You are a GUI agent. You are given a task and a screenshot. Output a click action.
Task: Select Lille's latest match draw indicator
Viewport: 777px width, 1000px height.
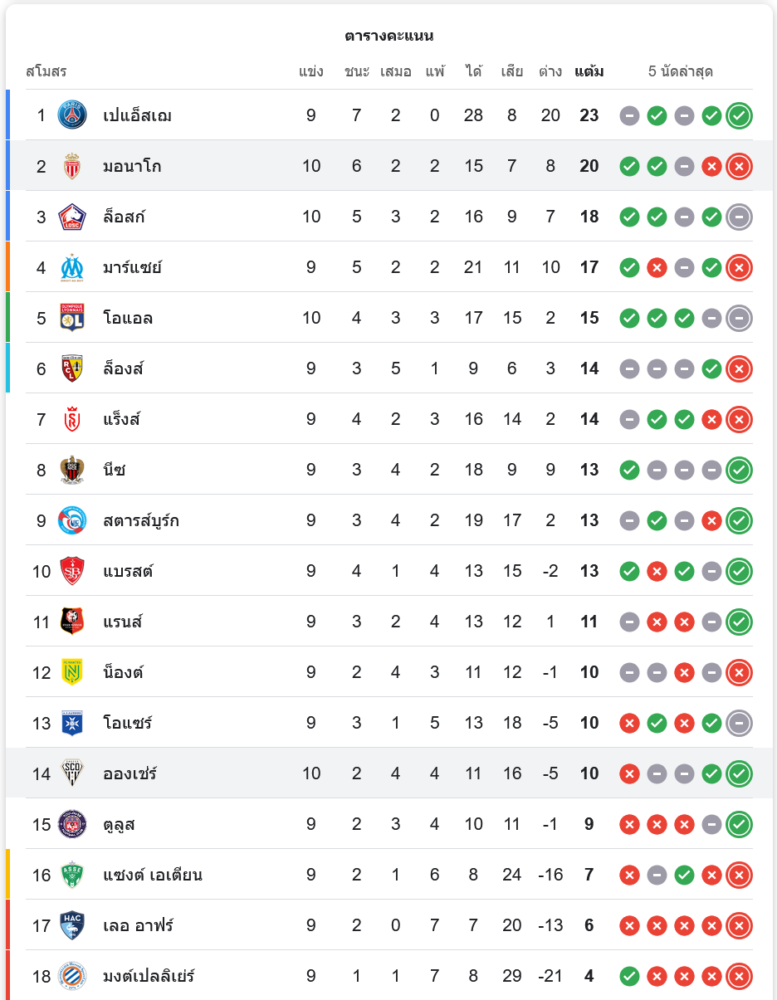point(739,217)
